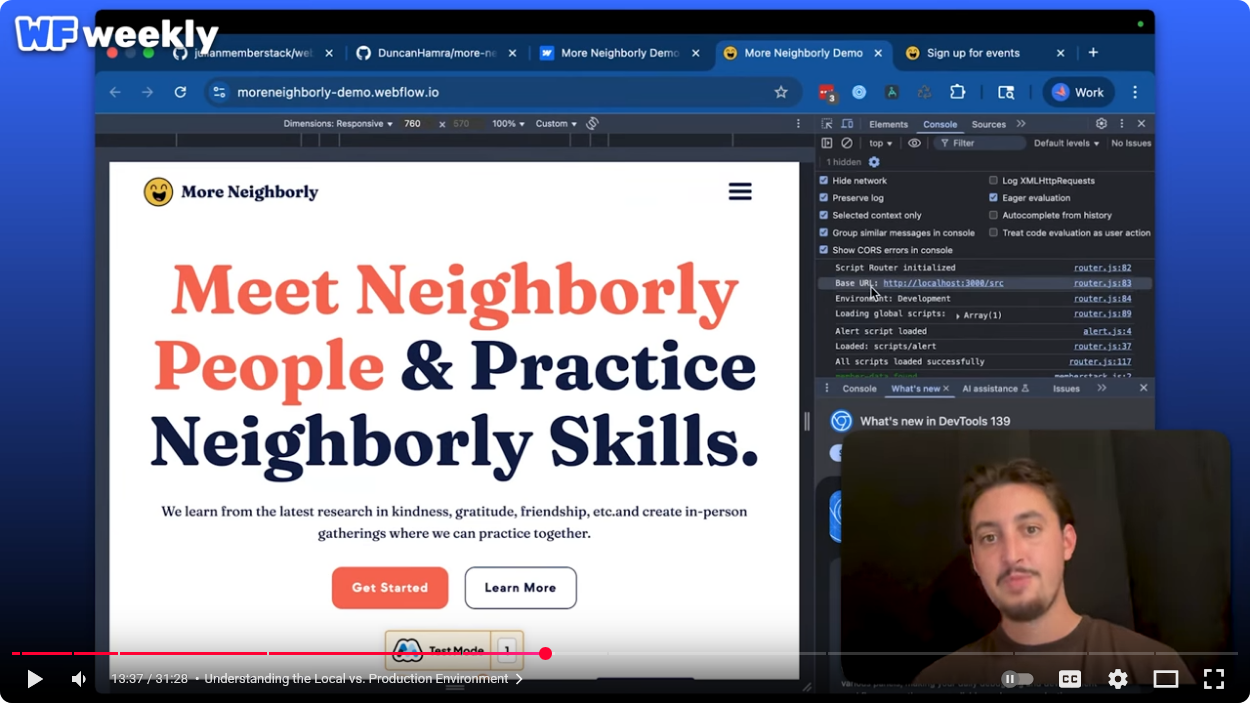Click the console Filter field
Viewport: 1250px width, 703px height.
[979, 143]
